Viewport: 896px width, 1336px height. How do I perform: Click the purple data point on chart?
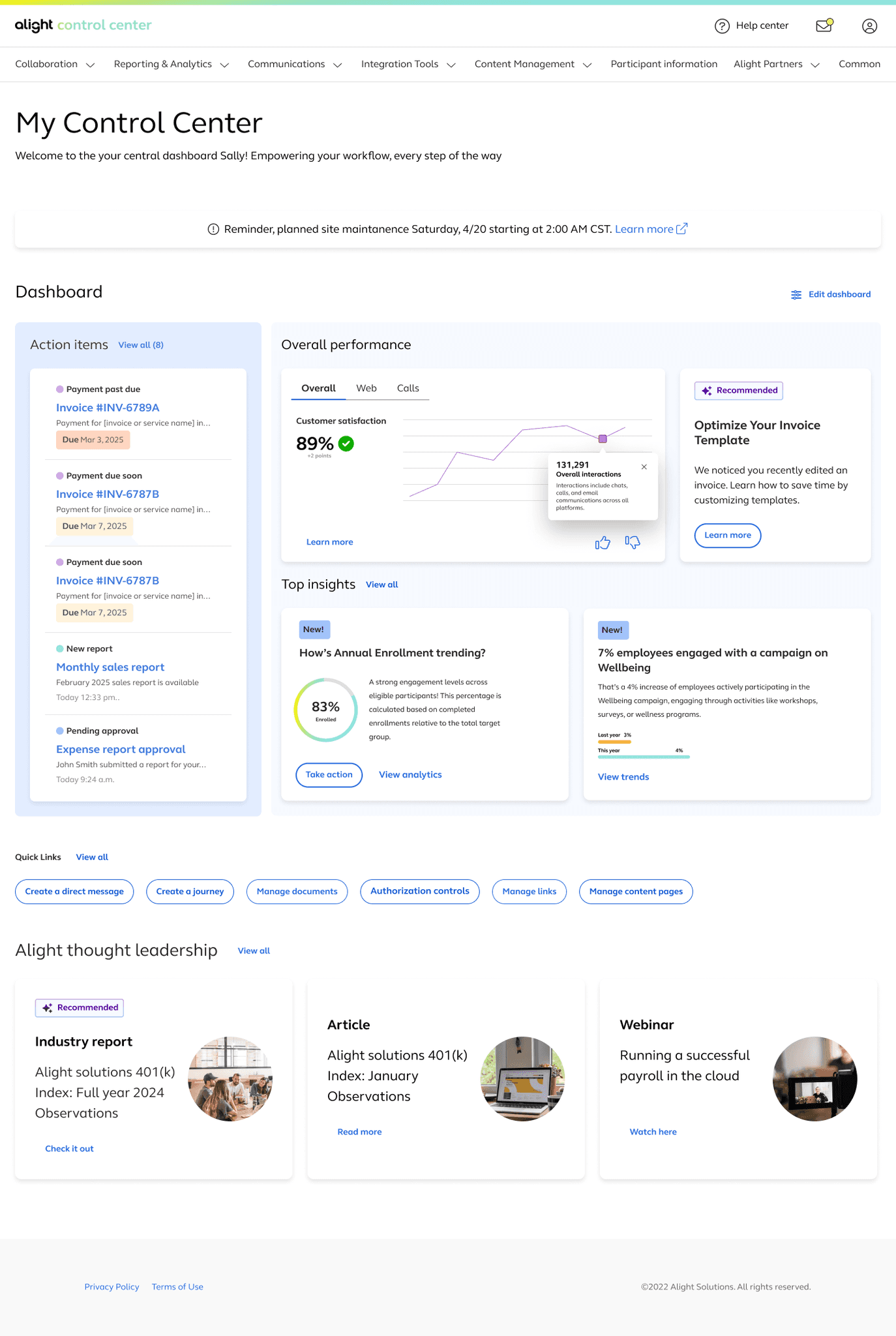pos(603,439)
